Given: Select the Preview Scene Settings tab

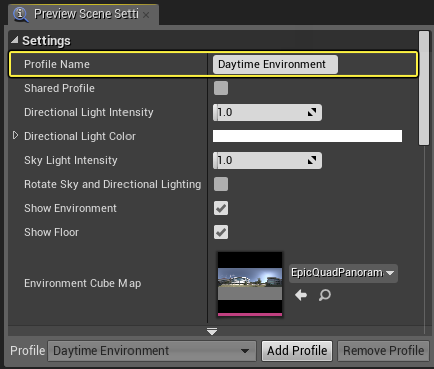Looking at the screenshot, I should (83, 15).
